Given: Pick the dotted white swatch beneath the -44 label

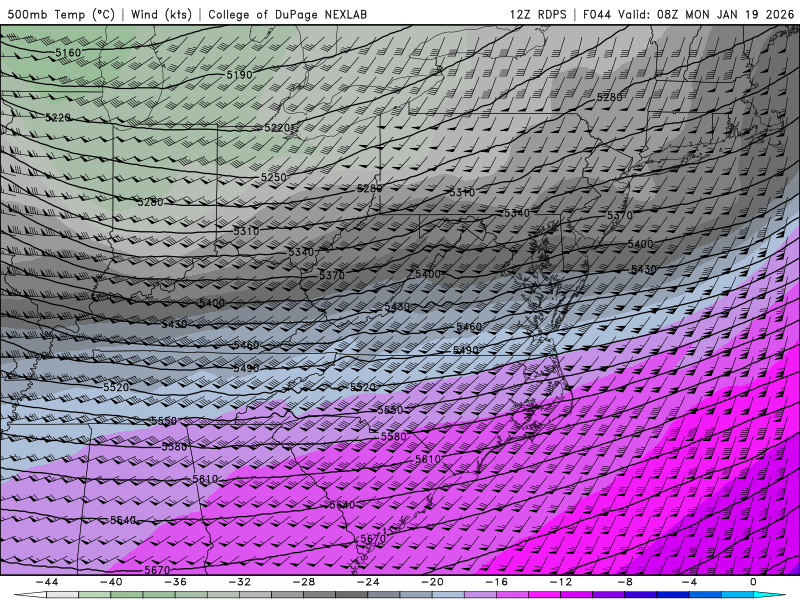Looking at the screenshot, I should click(62, 595).
